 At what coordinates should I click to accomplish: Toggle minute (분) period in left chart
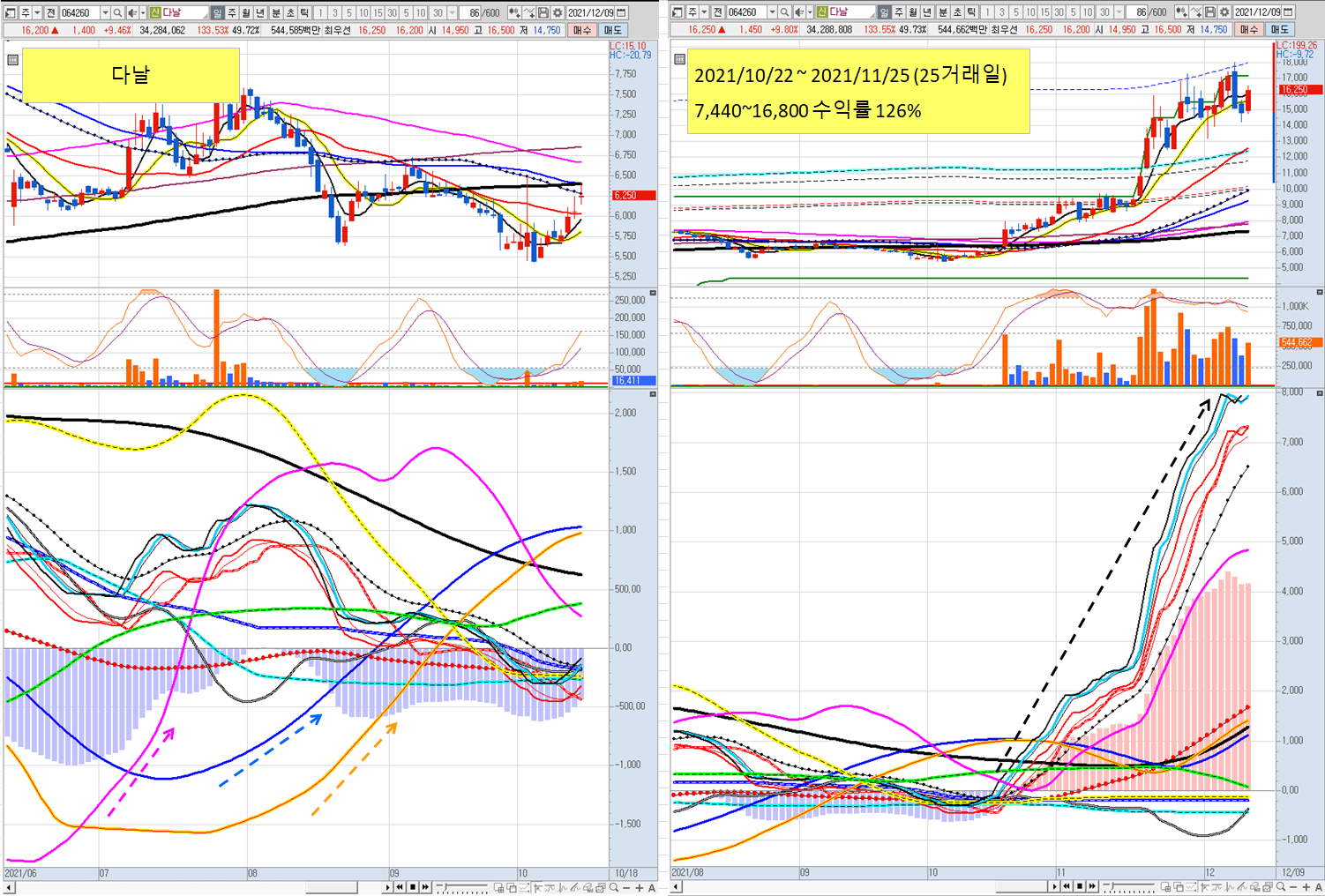pos(275,12)
